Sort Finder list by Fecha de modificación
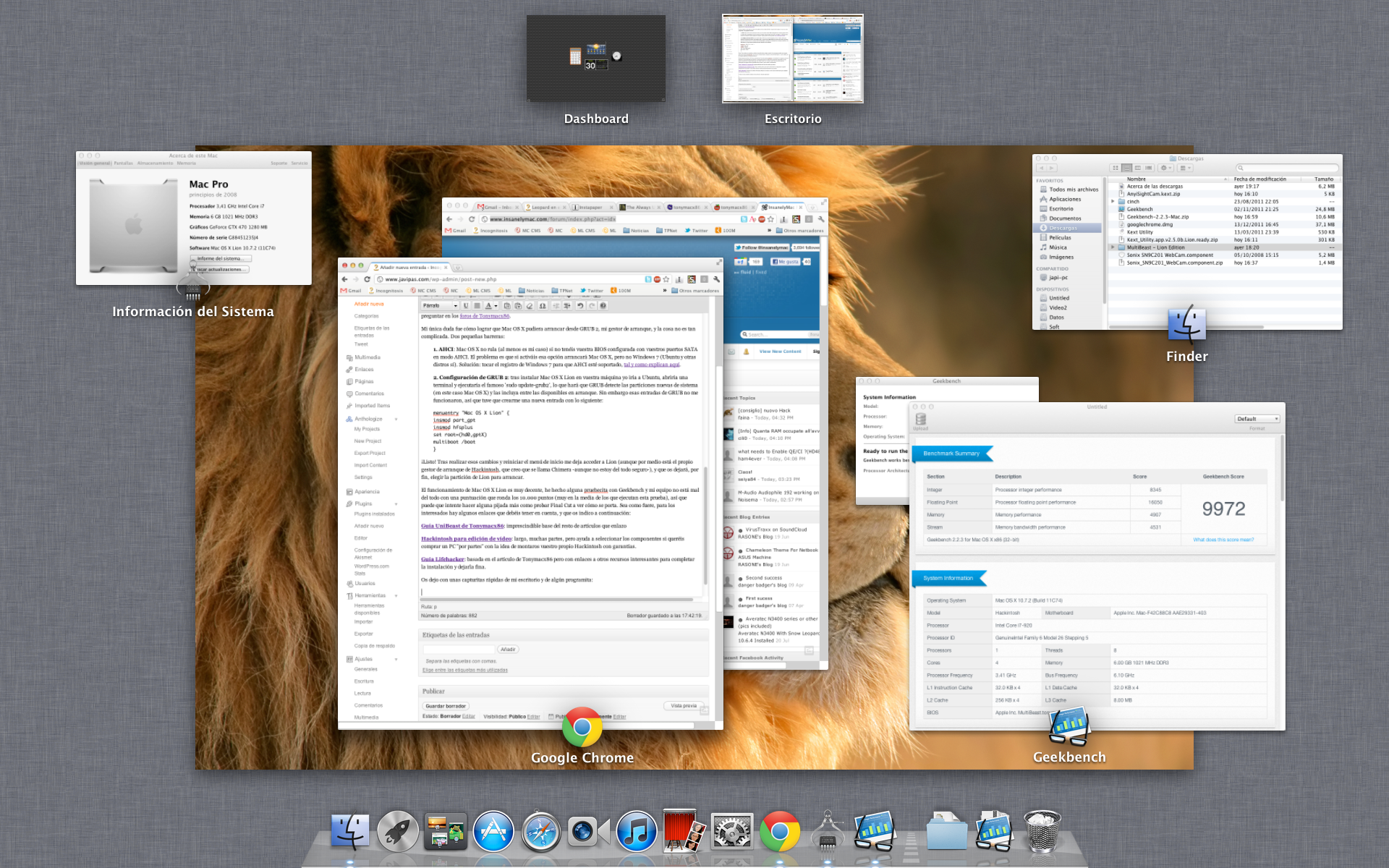Screen dimensions: 1389x868 pos(1260,179)
